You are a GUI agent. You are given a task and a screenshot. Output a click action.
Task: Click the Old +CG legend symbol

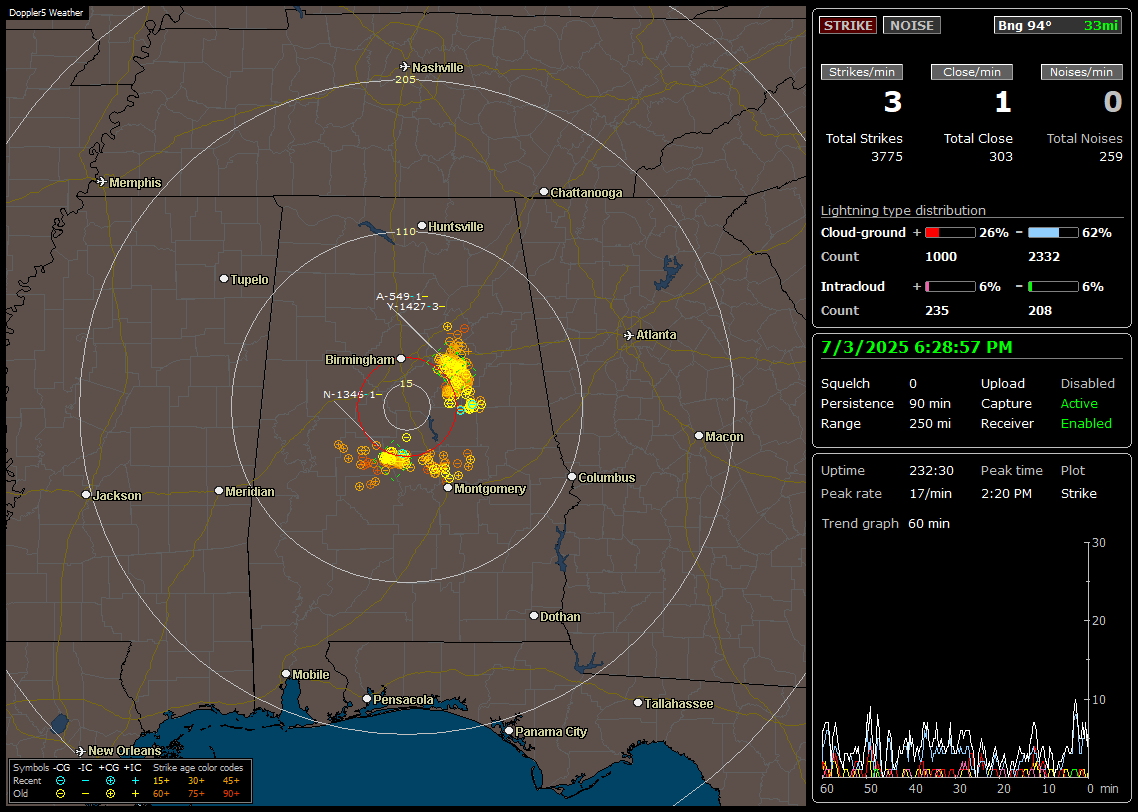click(110, 794)
